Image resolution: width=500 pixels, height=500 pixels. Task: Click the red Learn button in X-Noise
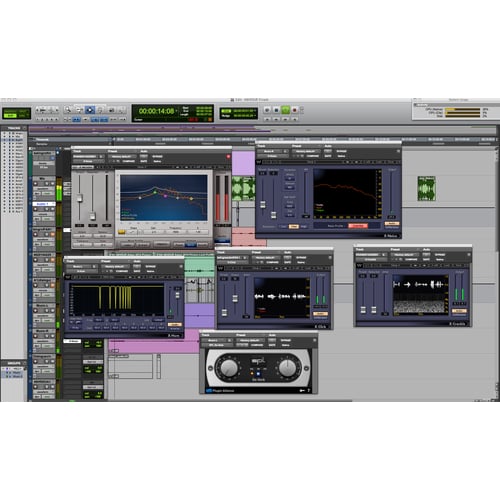click(x=358, y=226)
